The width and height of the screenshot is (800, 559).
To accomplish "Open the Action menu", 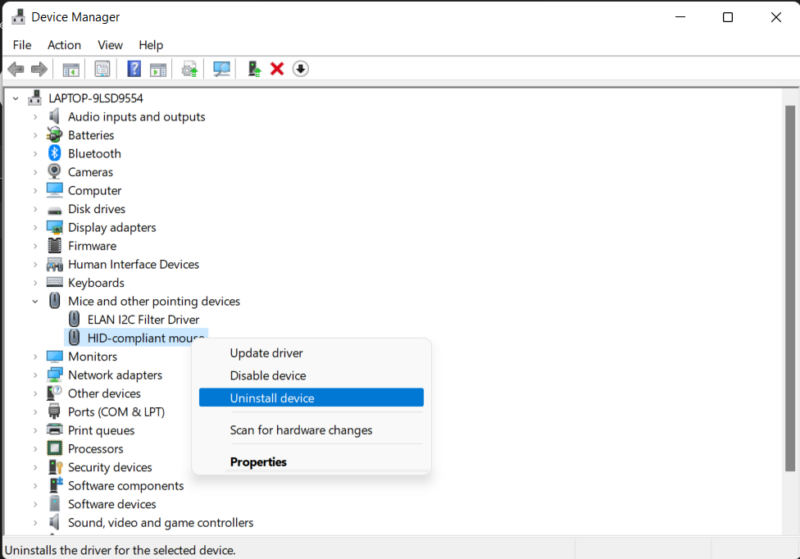I will 64,45.
